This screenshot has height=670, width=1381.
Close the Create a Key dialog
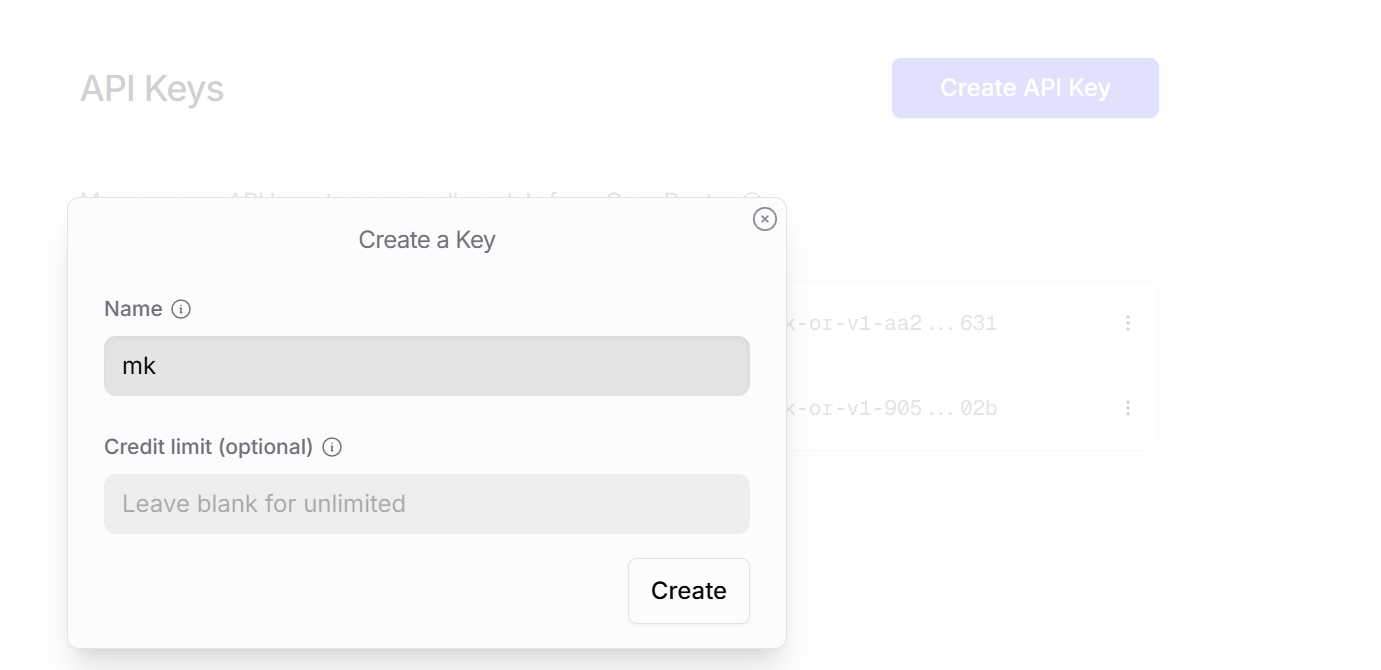(x=765, y=219)
